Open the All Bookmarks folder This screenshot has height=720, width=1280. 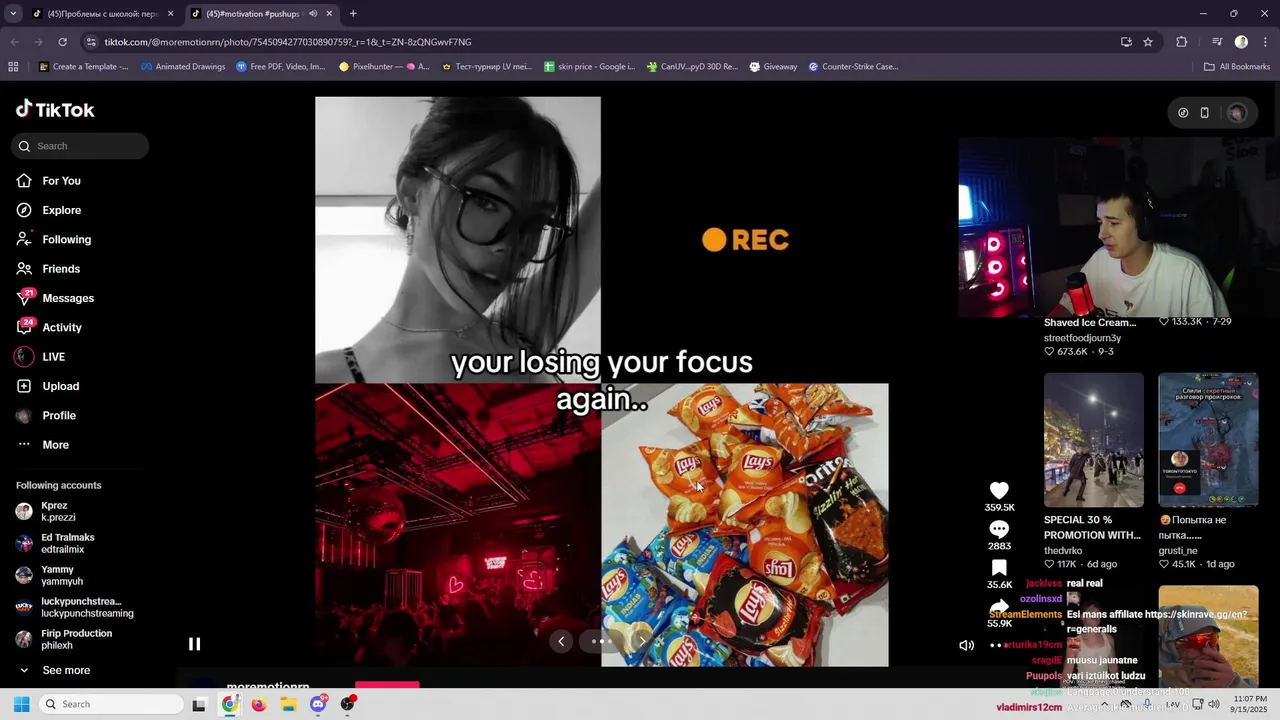1237,67
